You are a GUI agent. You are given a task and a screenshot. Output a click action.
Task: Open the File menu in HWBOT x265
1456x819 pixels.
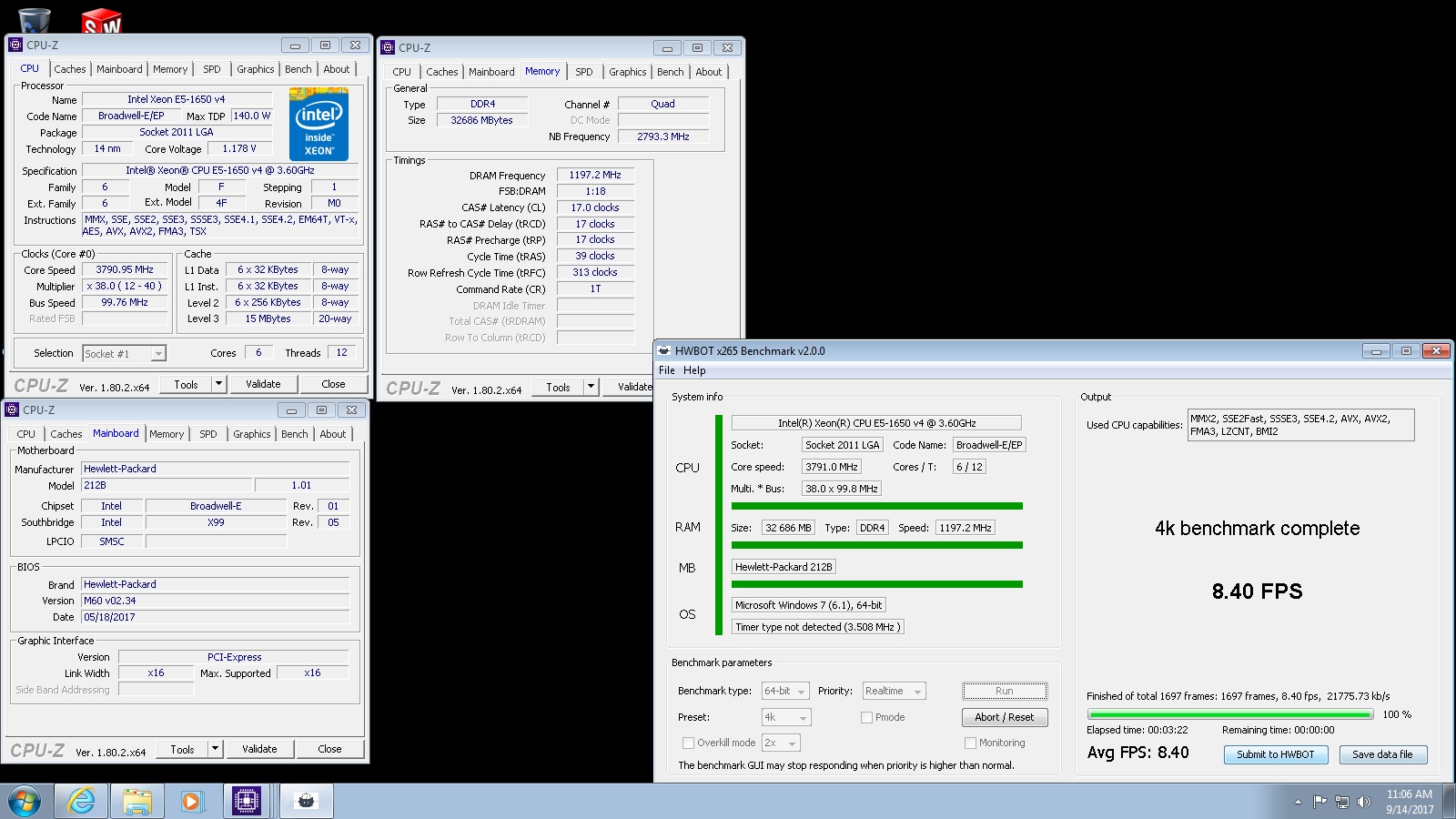(667, 370)
